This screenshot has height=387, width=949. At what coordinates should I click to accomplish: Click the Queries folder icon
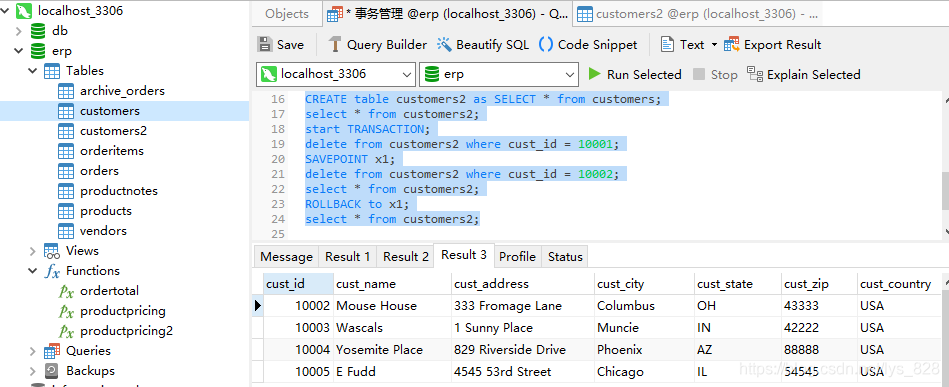[x=52, y=351]
